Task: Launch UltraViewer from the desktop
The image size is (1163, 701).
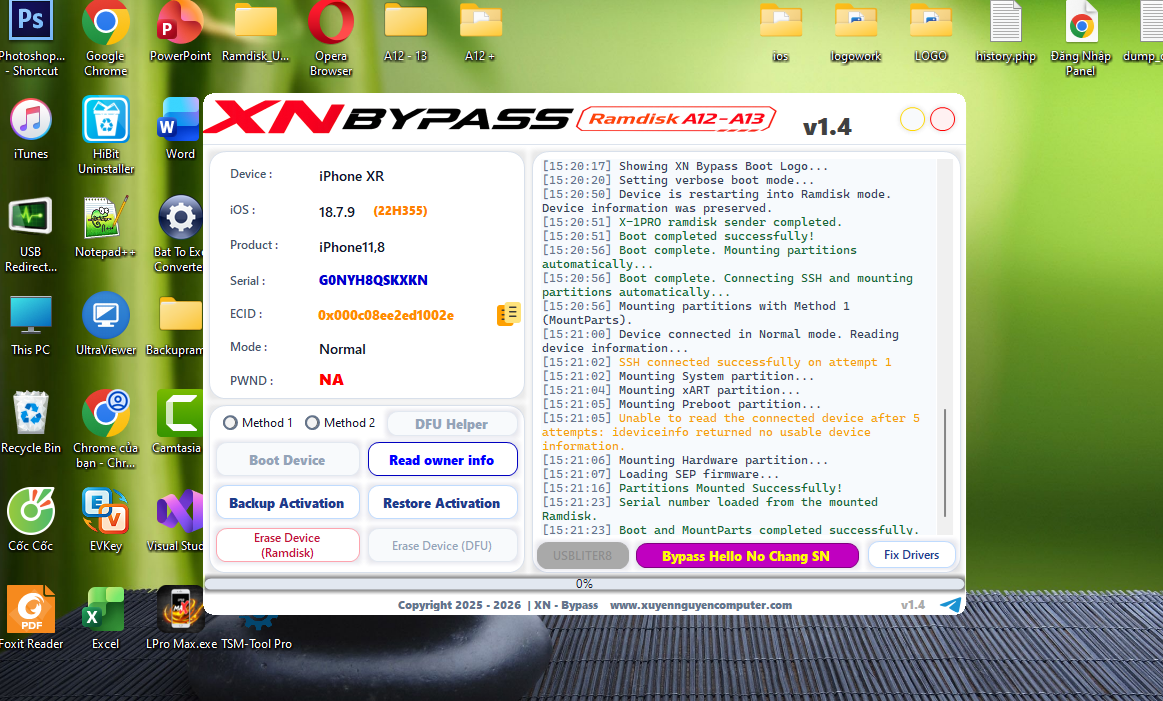Action: point(105,325)
